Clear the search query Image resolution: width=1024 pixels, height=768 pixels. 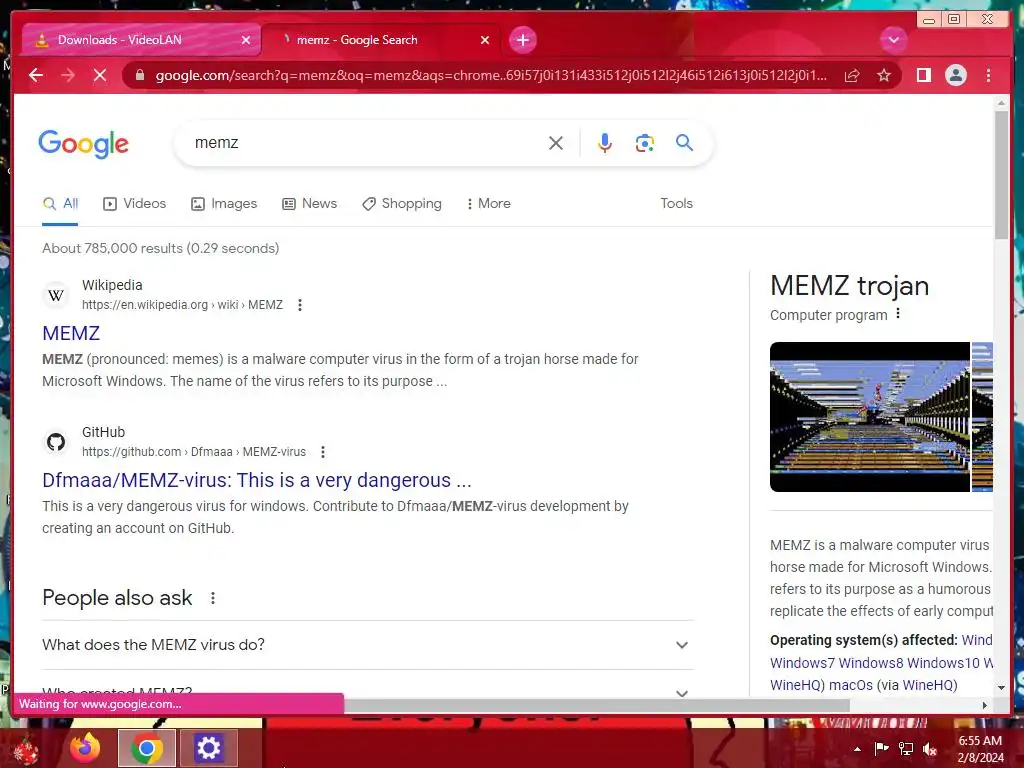click(556, 143)
